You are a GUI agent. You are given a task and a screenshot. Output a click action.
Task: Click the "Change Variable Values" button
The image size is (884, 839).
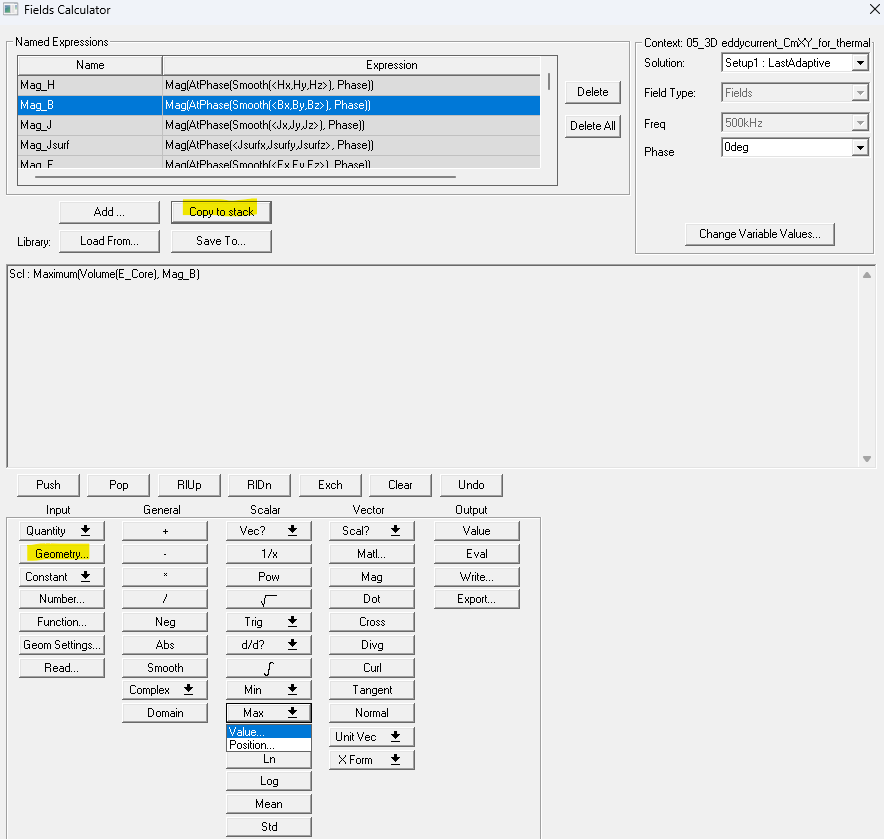pos(759,233)
